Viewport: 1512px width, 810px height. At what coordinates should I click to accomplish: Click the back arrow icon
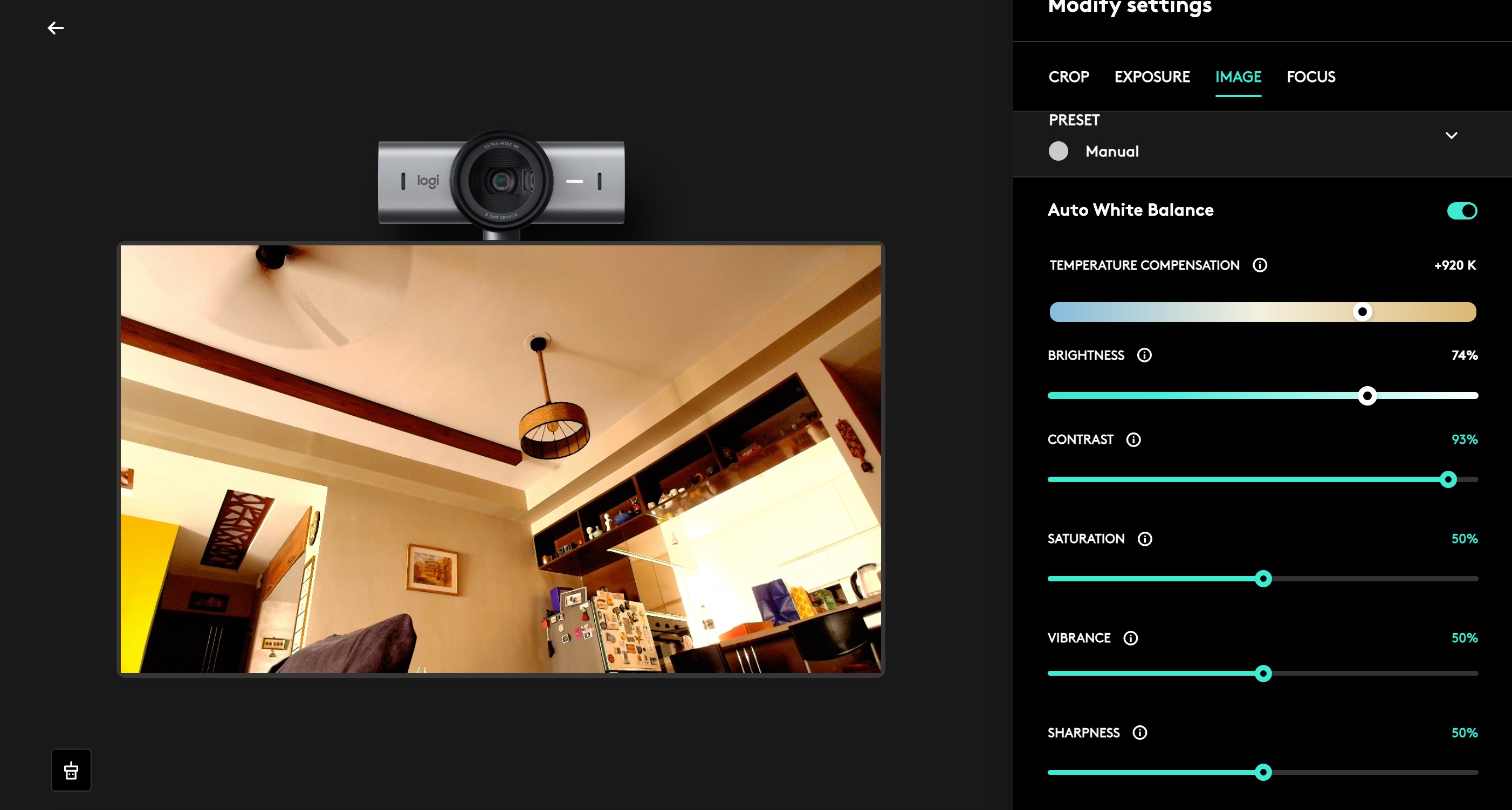click(56, 28)
